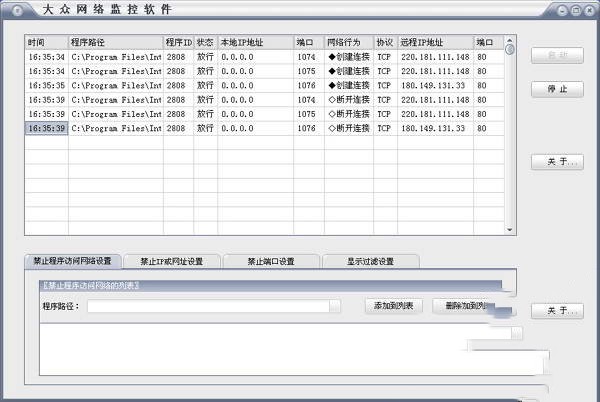Select the 创建连接 row with local port 1075
Image resolution: width=600 pixels, height=402 pixels.
click(x=260, y=72)
